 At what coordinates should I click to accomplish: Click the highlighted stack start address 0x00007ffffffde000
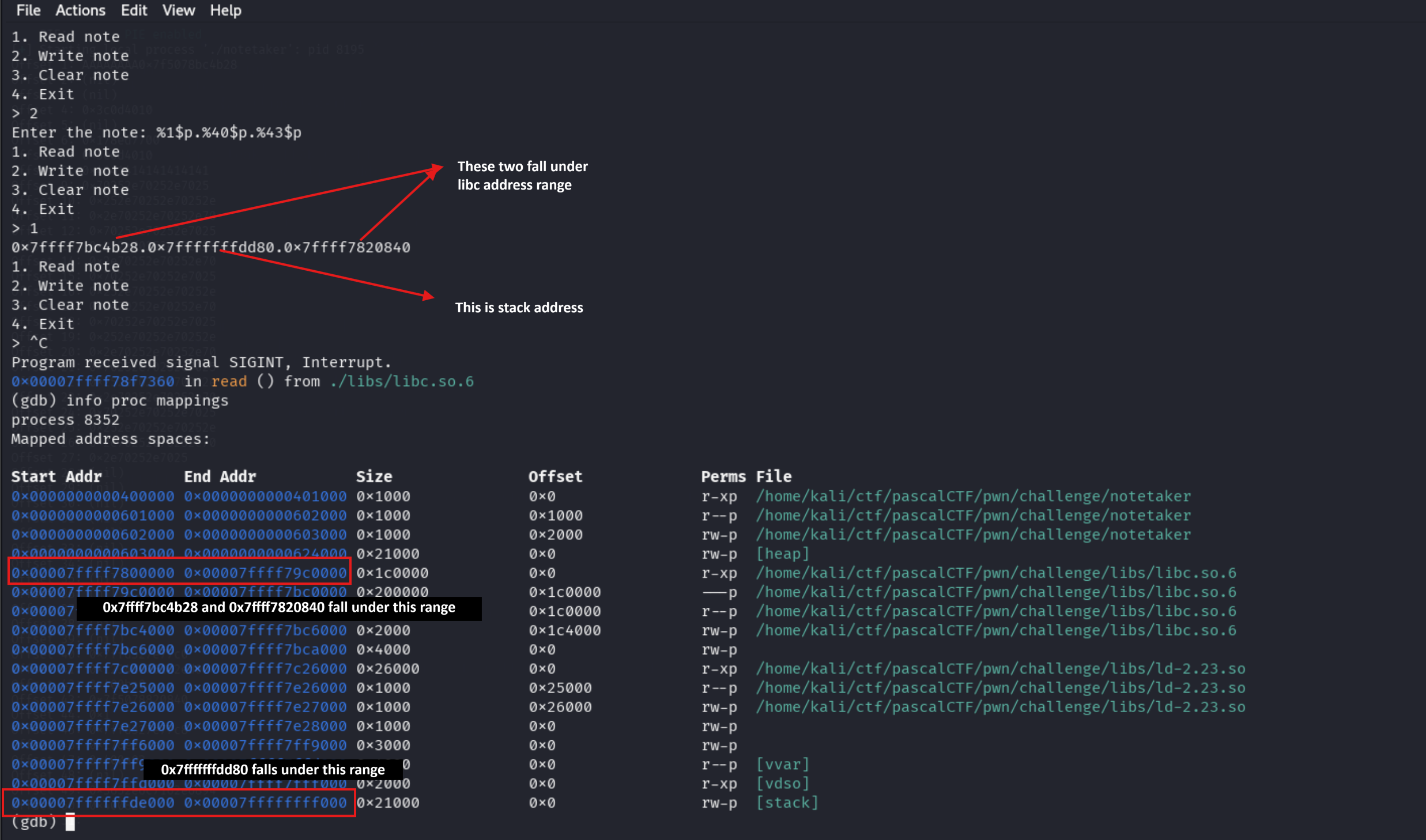click(91, 802)
